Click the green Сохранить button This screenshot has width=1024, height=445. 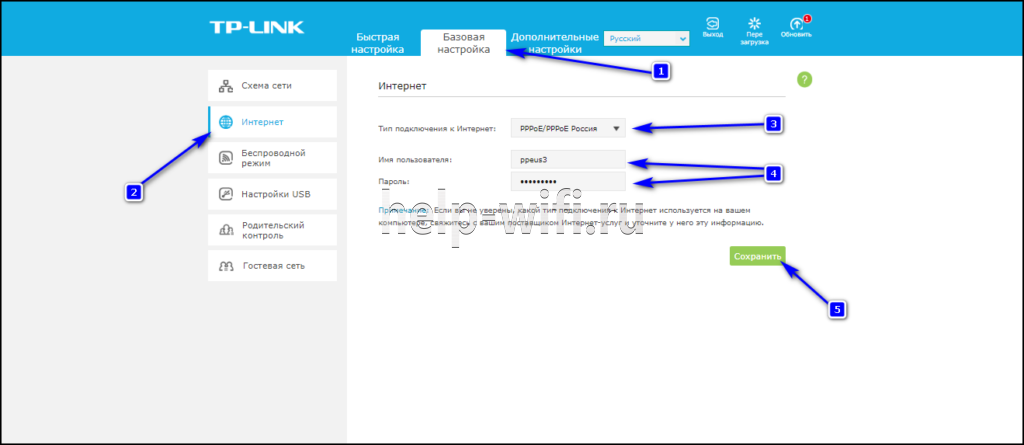coord(758,257)
